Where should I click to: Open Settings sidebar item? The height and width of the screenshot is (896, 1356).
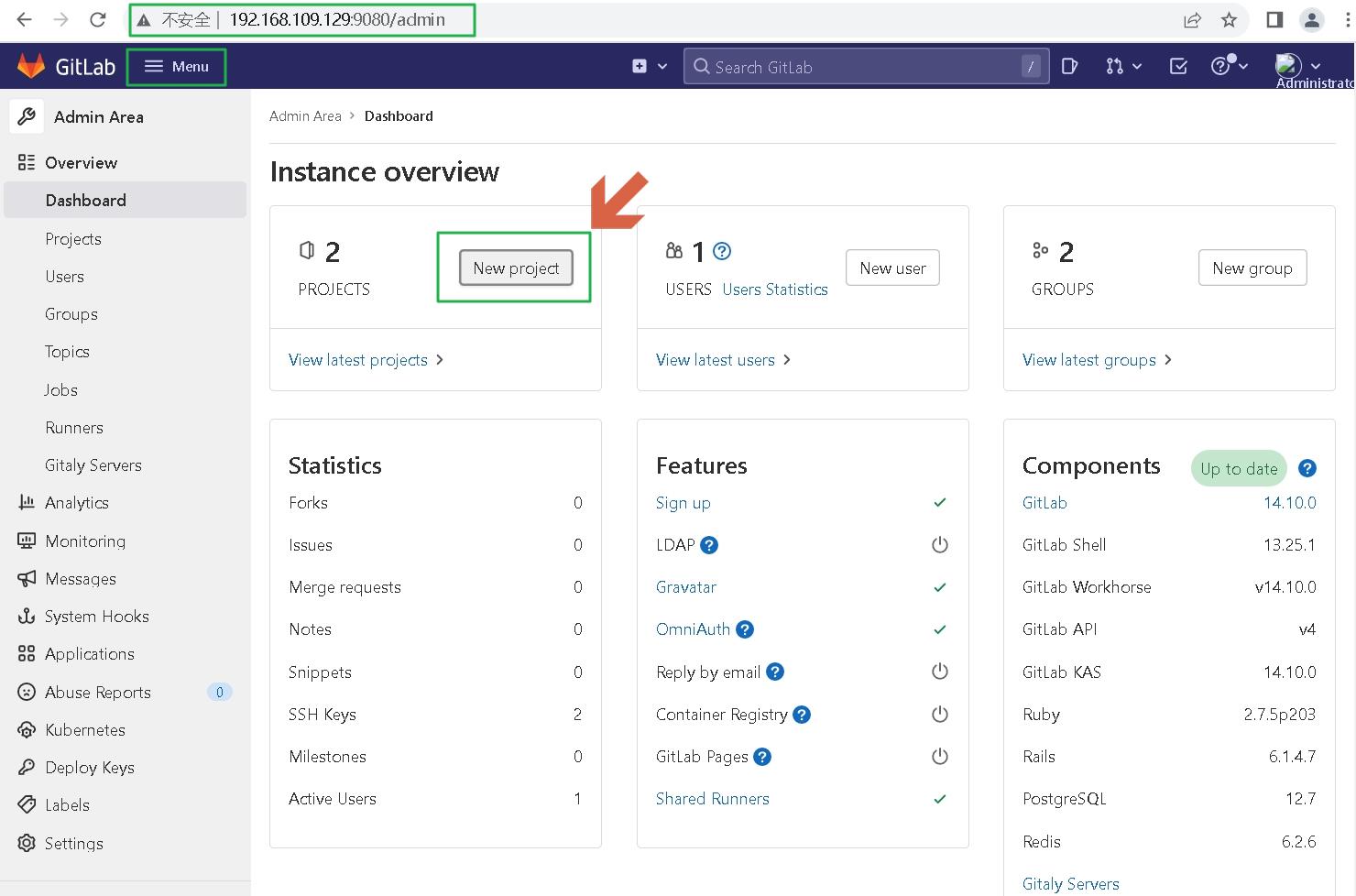(x=74, y=843)
